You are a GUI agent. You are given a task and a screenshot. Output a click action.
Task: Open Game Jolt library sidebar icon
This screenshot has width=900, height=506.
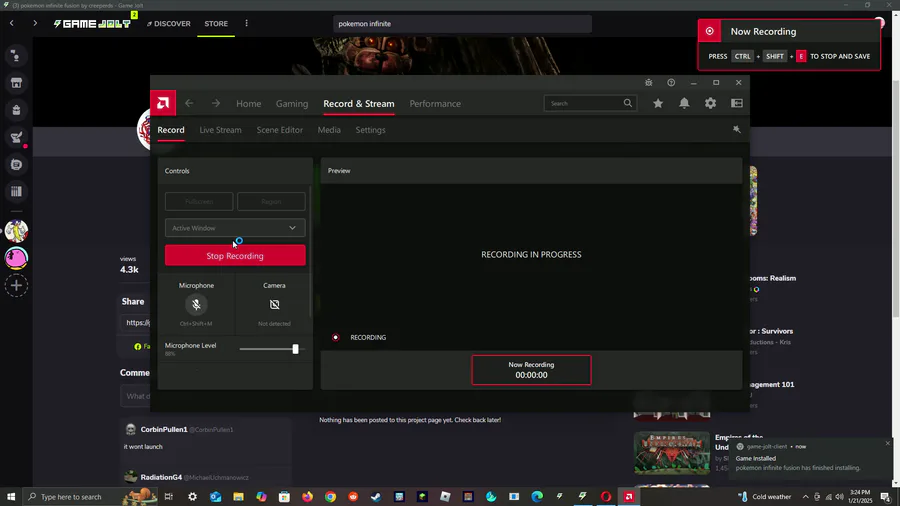pos(16,192)
